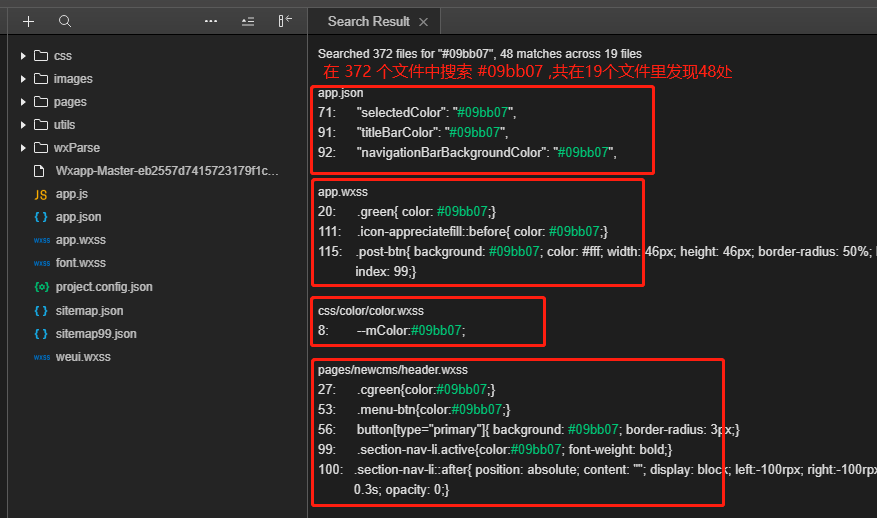
Task: Close the Search Result tab
Action: [423, 22]
